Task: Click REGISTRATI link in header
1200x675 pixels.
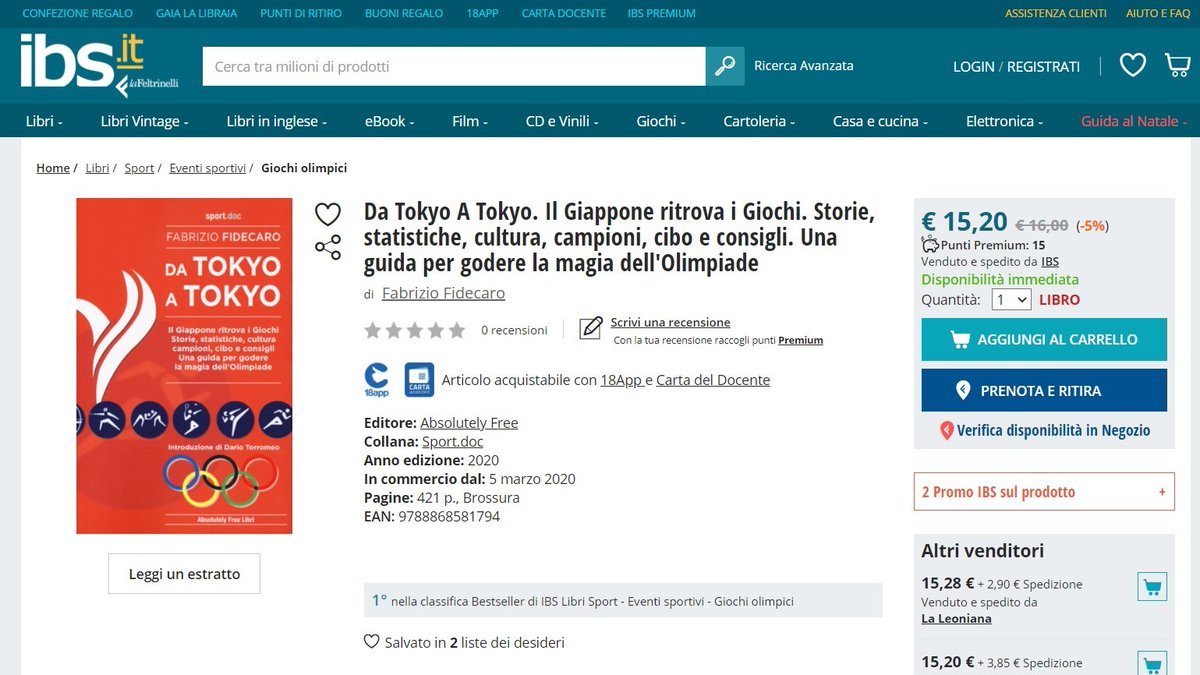Action: pyautogui.click(x=1043, y=66)
